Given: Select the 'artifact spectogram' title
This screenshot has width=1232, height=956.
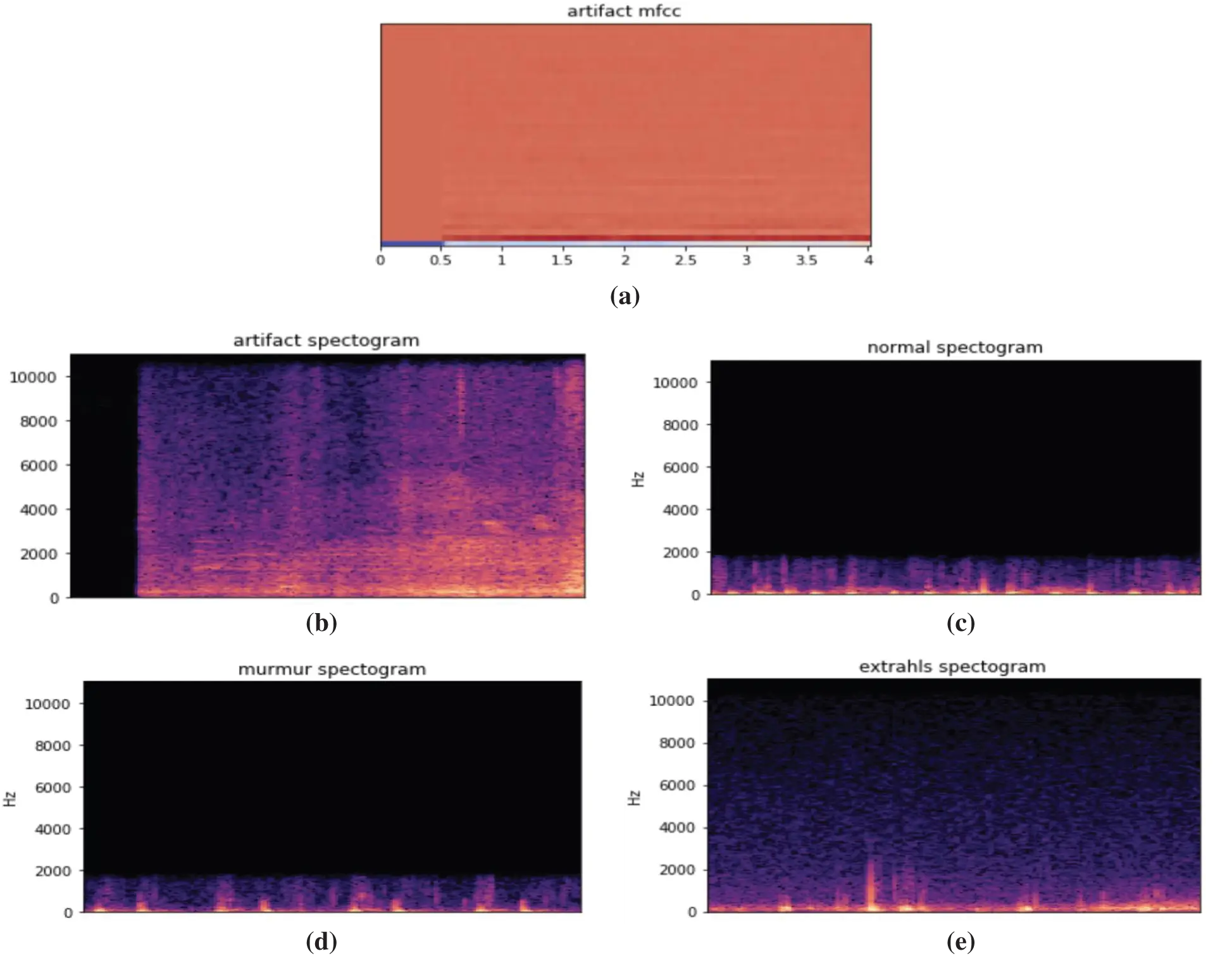Looking at the screenshot, I should (327, 340).
